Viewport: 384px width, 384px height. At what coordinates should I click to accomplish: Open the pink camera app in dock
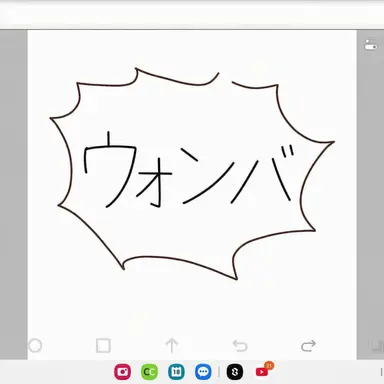123,372
